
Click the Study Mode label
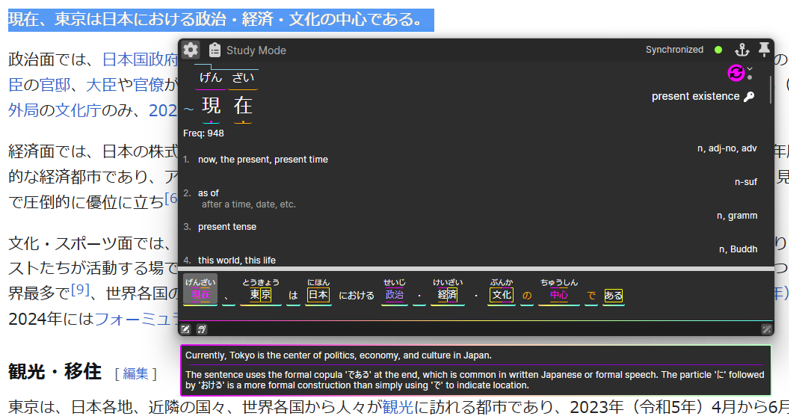click(x=256, y=50)
